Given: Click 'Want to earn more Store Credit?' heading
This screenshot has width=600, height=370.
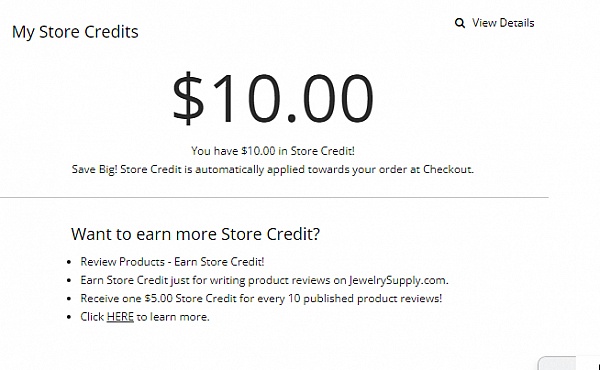Looking at the screenshot, I should [x=195, y=234].
